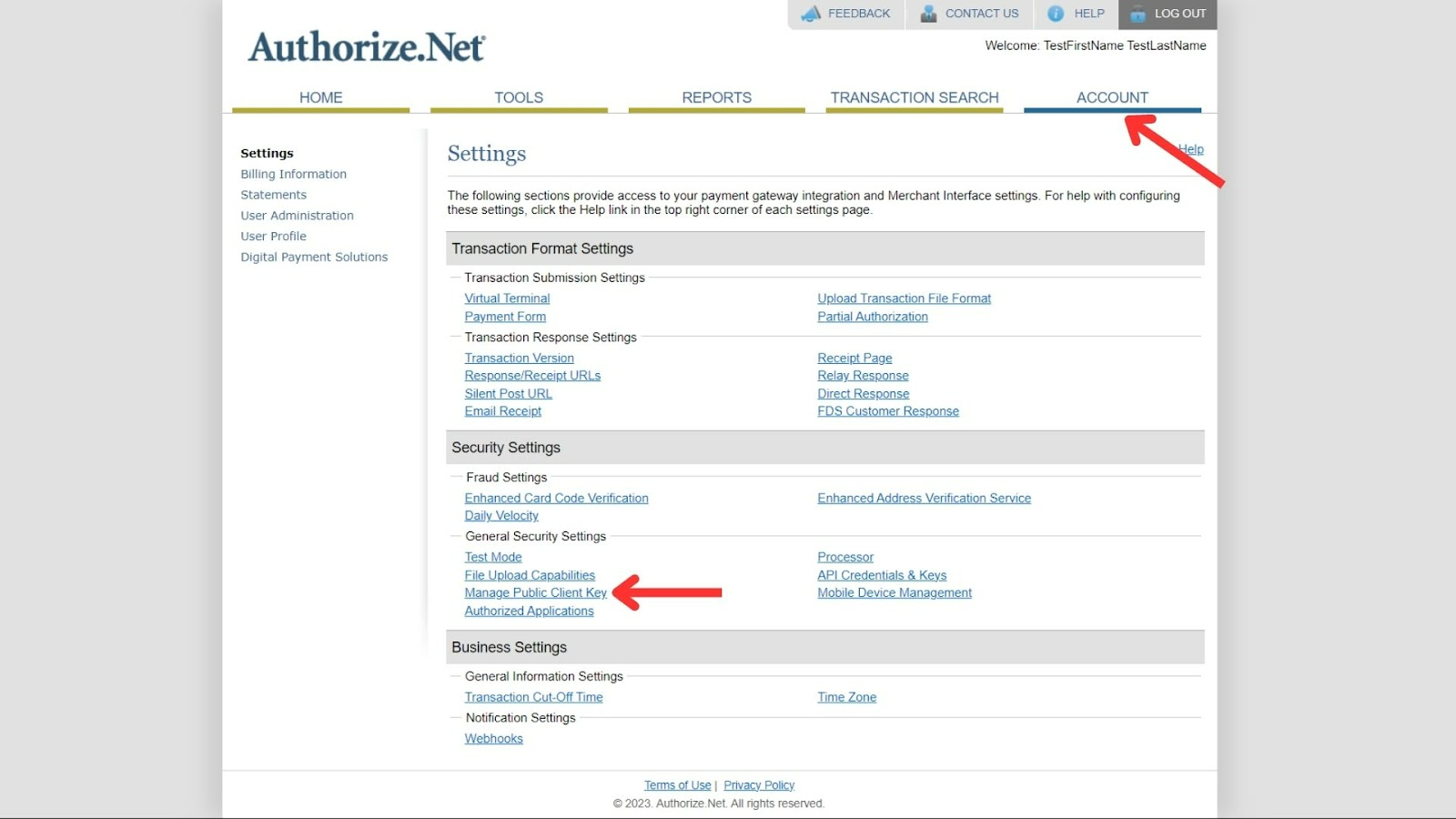The width and height of the screenshot is (1456, 819).
Task: Open the Response/Receipt URLs link
Action: [x=532, y=376]
